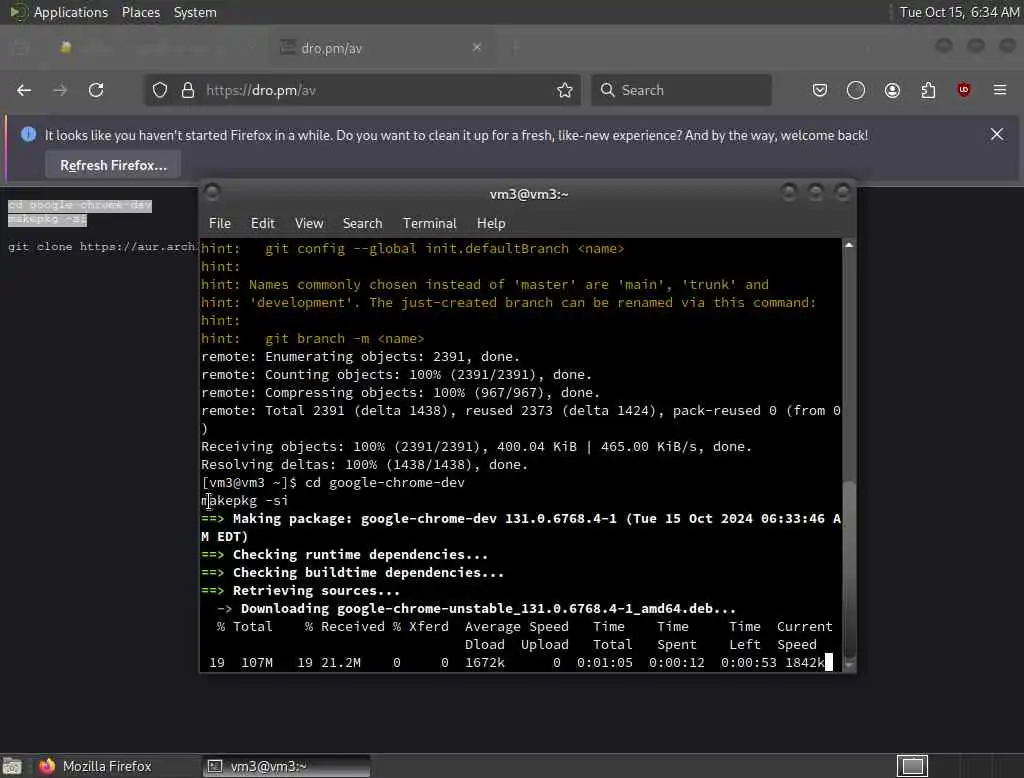Click the git clone line on web page
Image resolution: width=1024 pixels, height=778 pixels.
[102, 246]
